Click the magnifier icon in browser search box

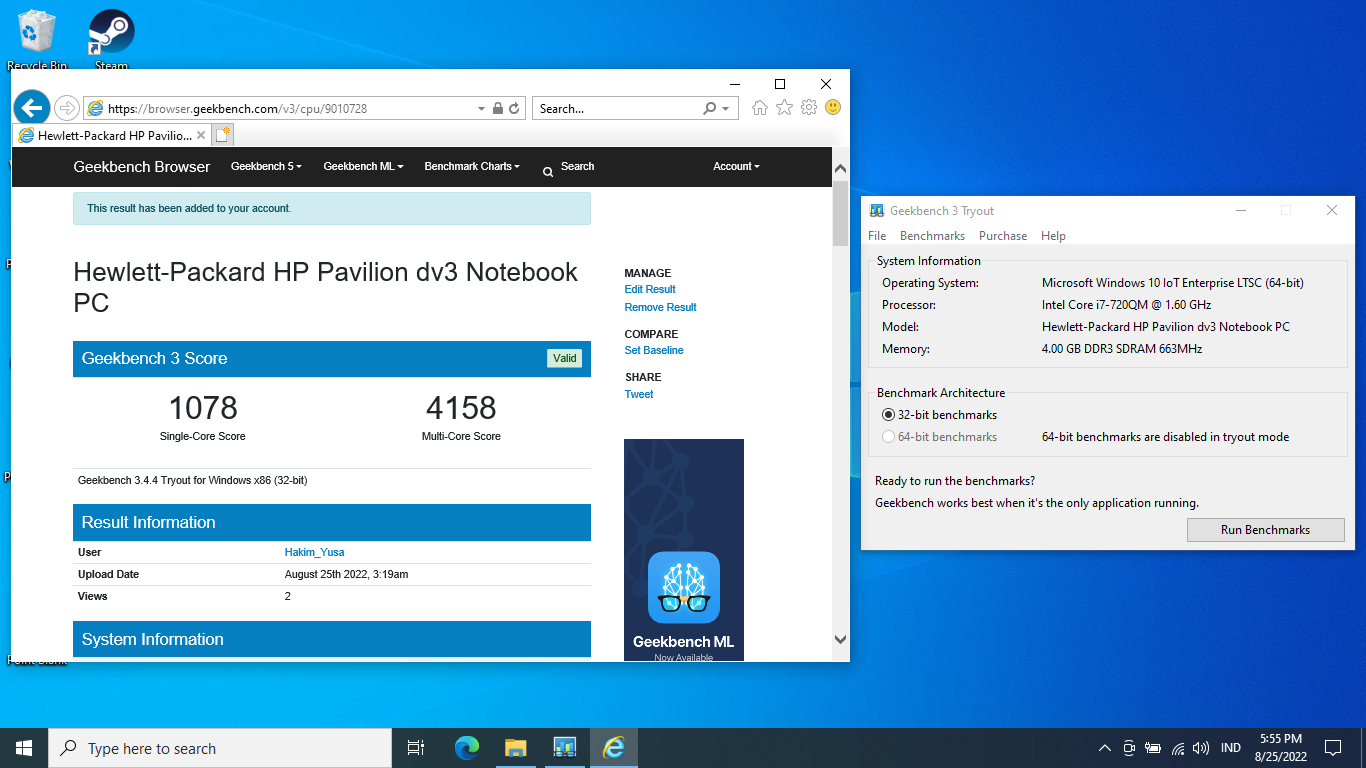click(710, 108)
